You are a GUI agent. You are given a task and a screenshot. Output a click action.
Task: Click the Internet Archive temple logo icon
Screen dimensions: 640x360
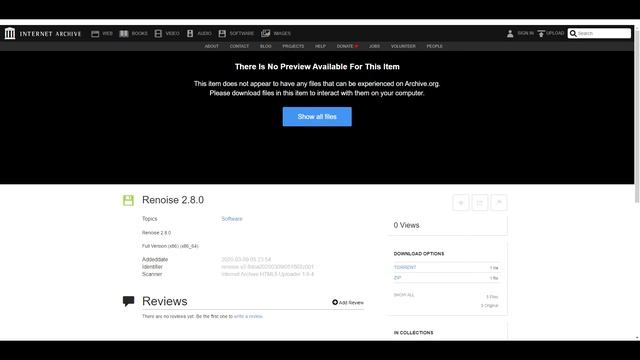tap(10, 33)
